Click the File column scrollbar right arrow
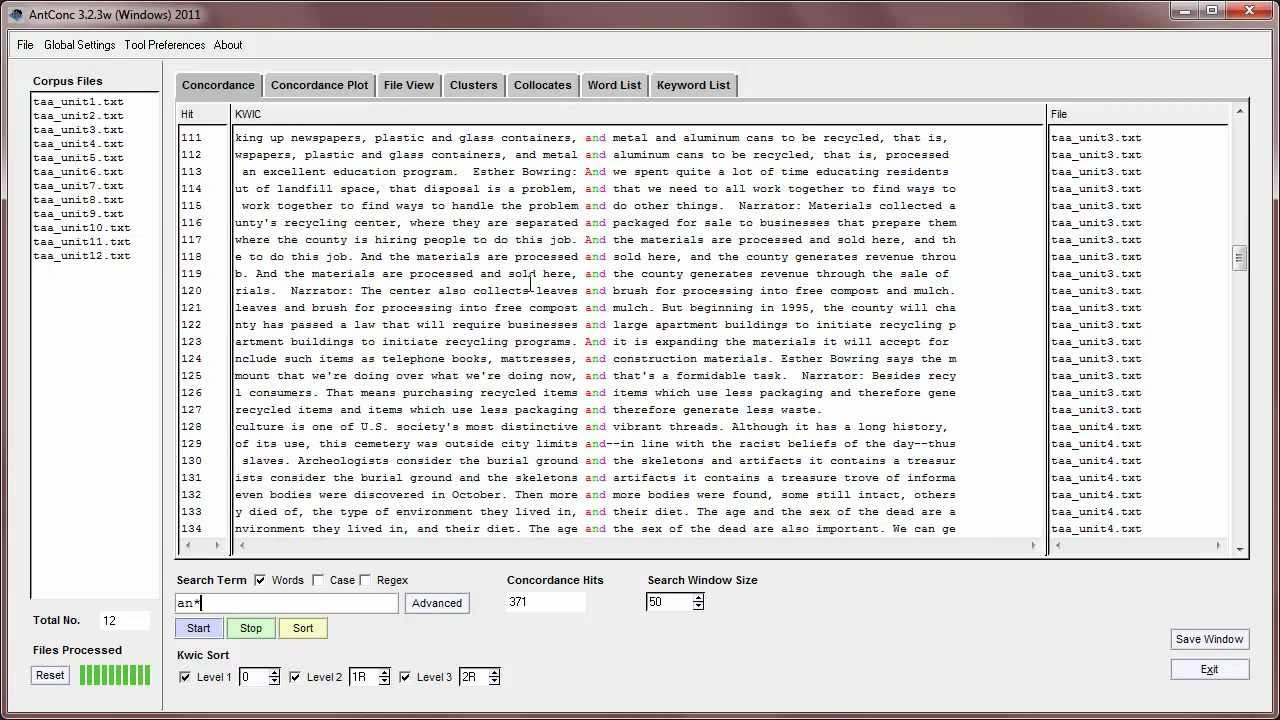This screenshot has width=1280, height=720. pyautogui.click(x=1218, y=545)
